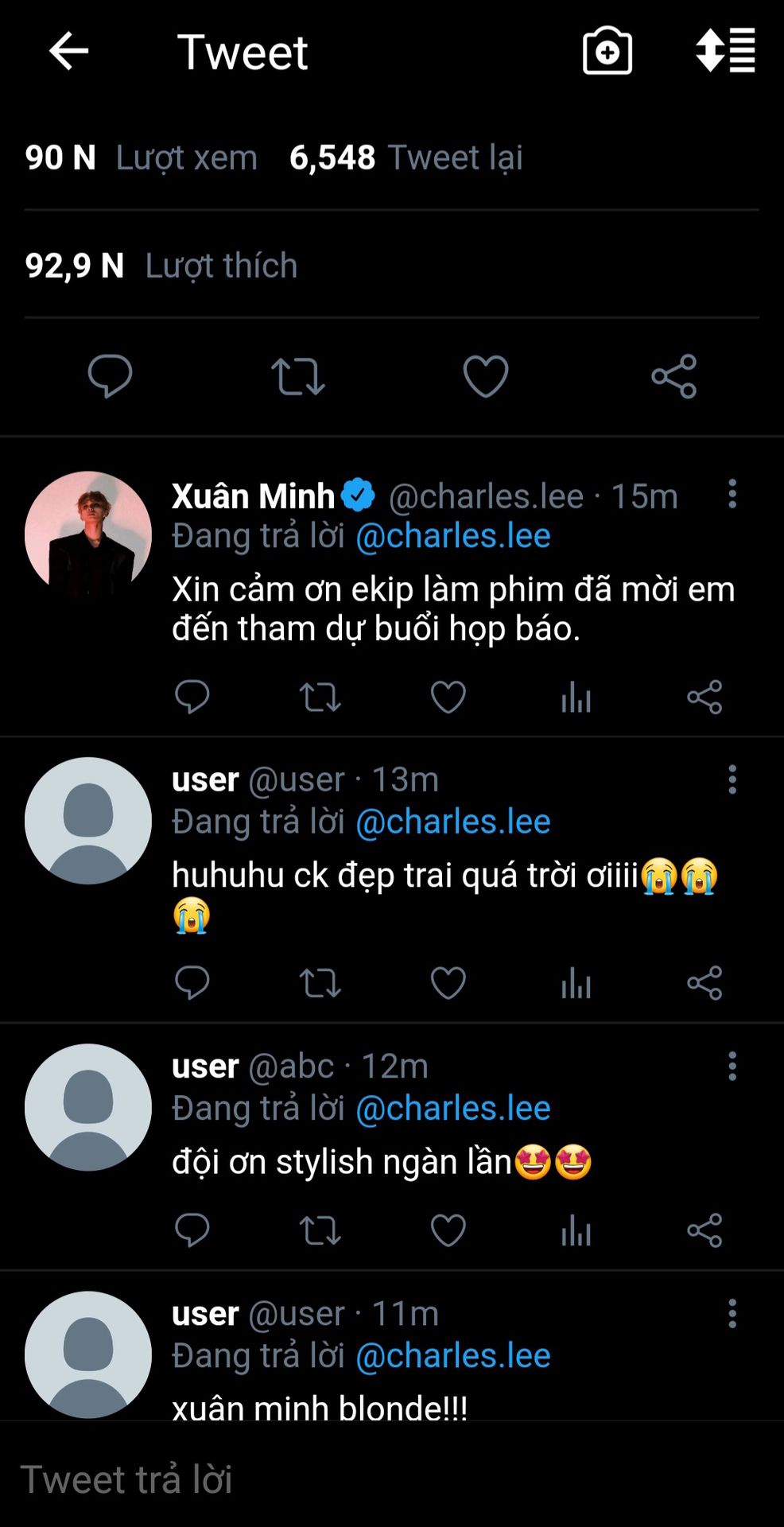The image size is (784, 1527).
Task: Share the main tweet
Action: point(673,376)
